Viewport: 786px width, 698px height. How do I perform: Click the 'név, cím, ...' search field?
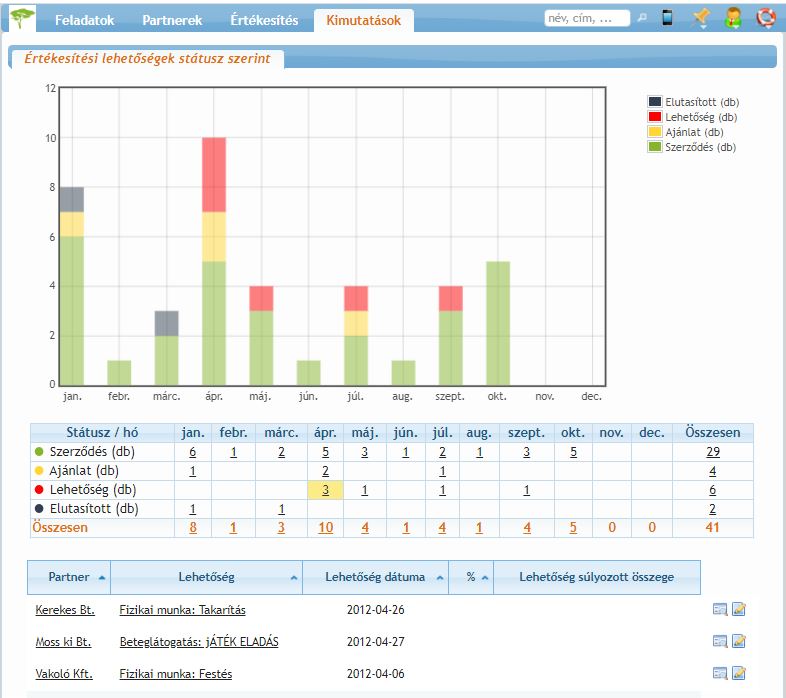point(587,18)
